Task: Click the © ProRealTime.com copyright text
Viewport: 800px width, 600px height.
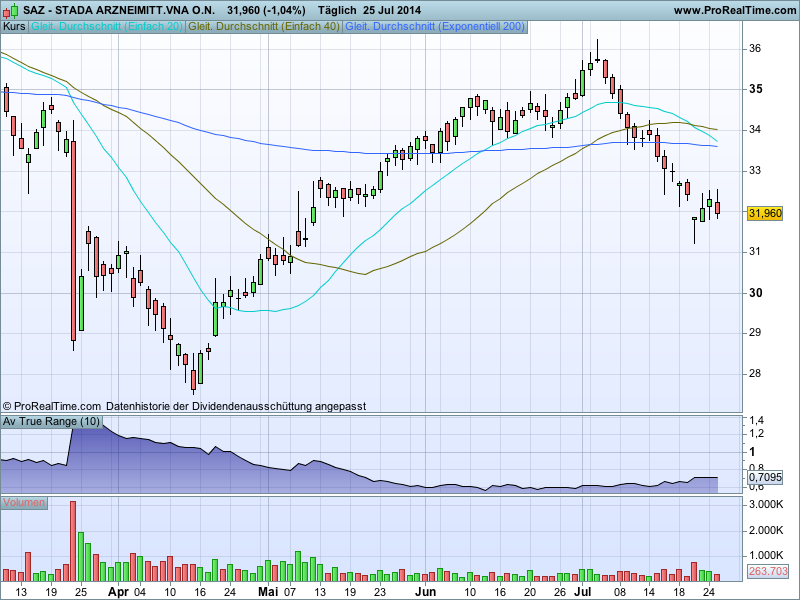Action: 52,407
